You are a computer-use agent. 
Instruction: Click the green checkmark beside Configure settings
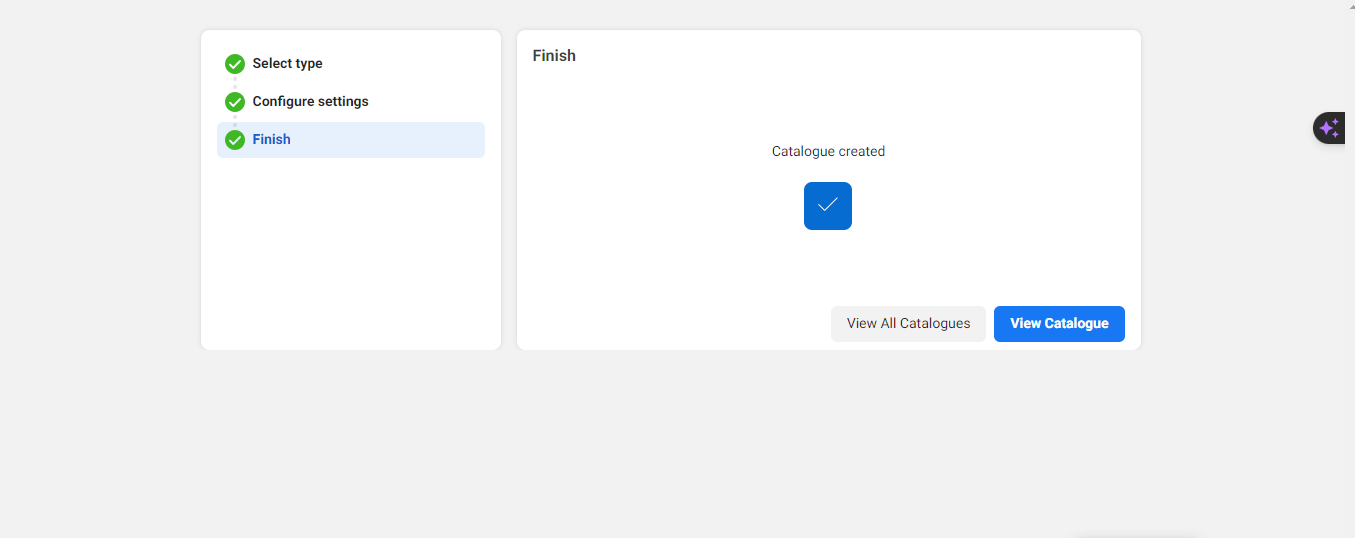click(235, 102)
